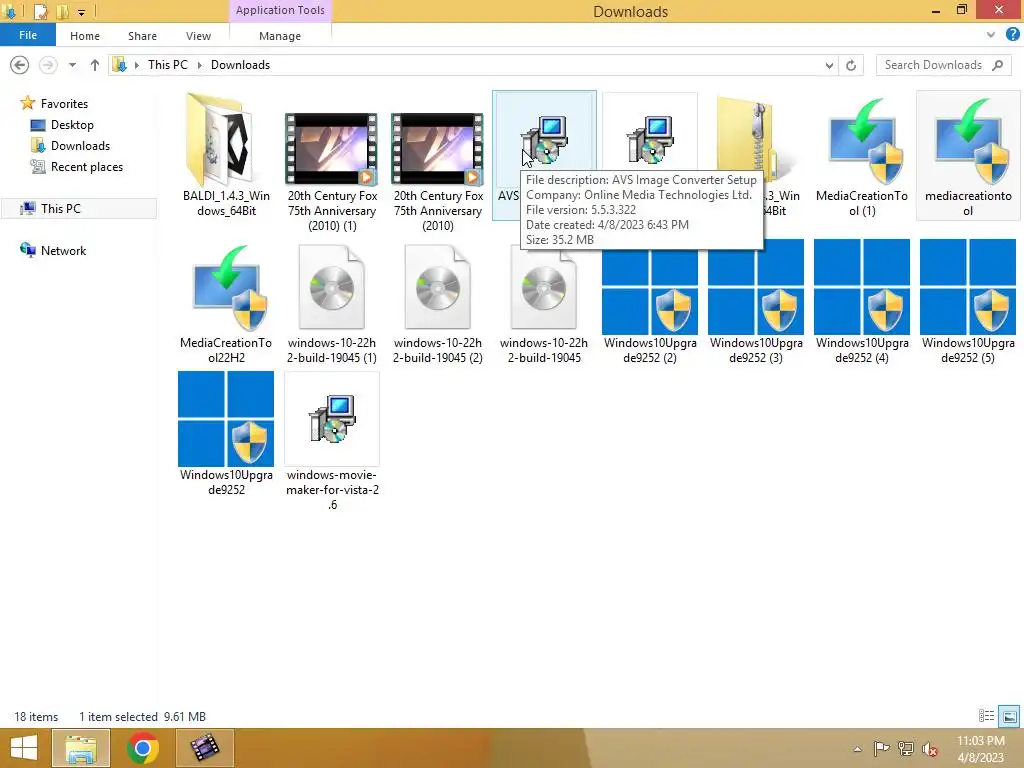
Task: Switch to large icons view in status bar
Action: pyautogui.click(x=1009, y=716)
